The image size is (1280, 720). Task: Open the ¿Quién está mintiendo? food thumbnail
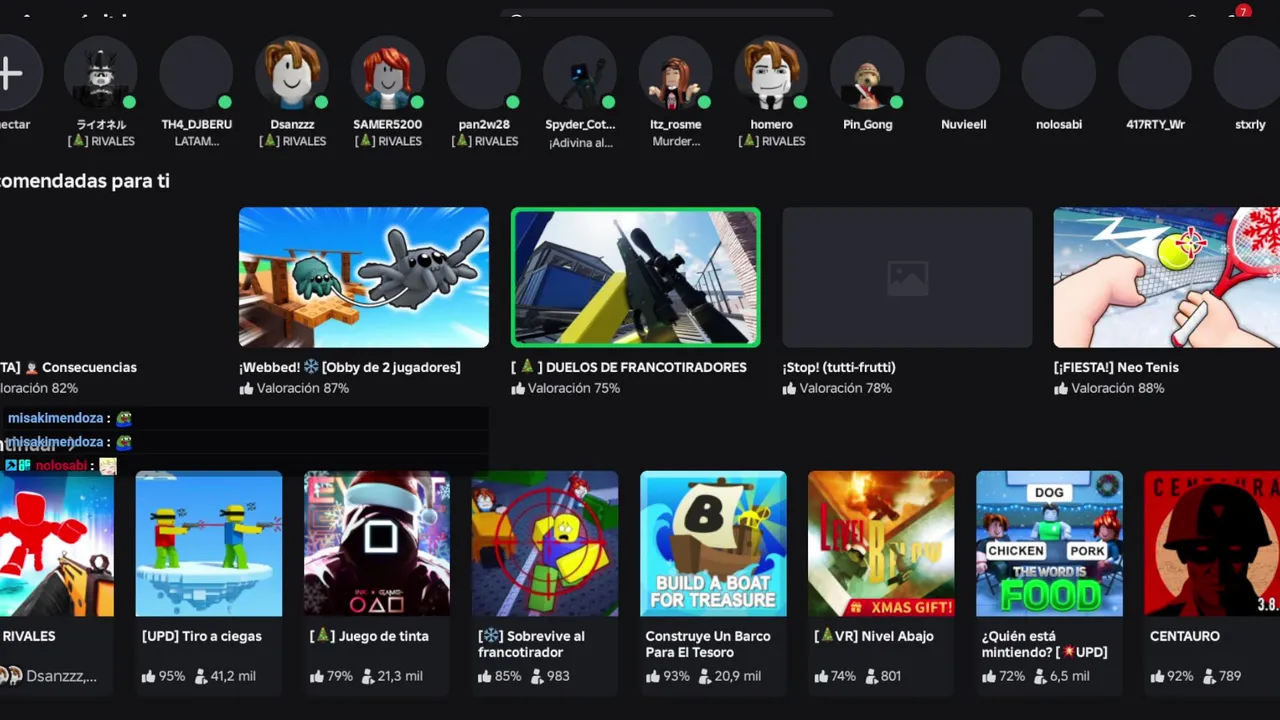tap(1049, 543)
